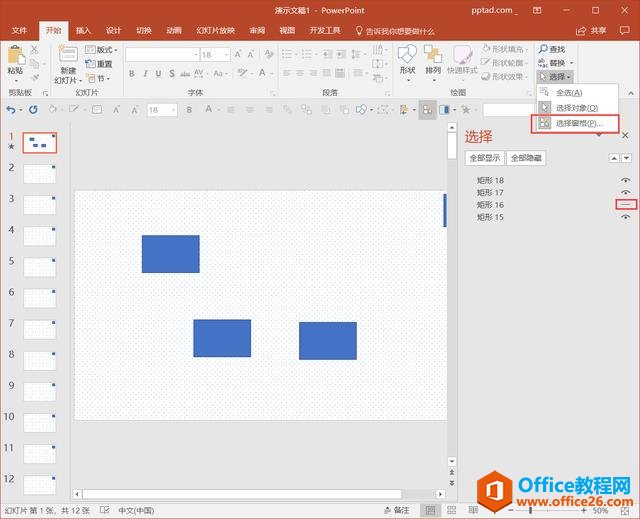Click the Comments speech bubble icon
Screen dimensions: 640x519
click(624, 31)
